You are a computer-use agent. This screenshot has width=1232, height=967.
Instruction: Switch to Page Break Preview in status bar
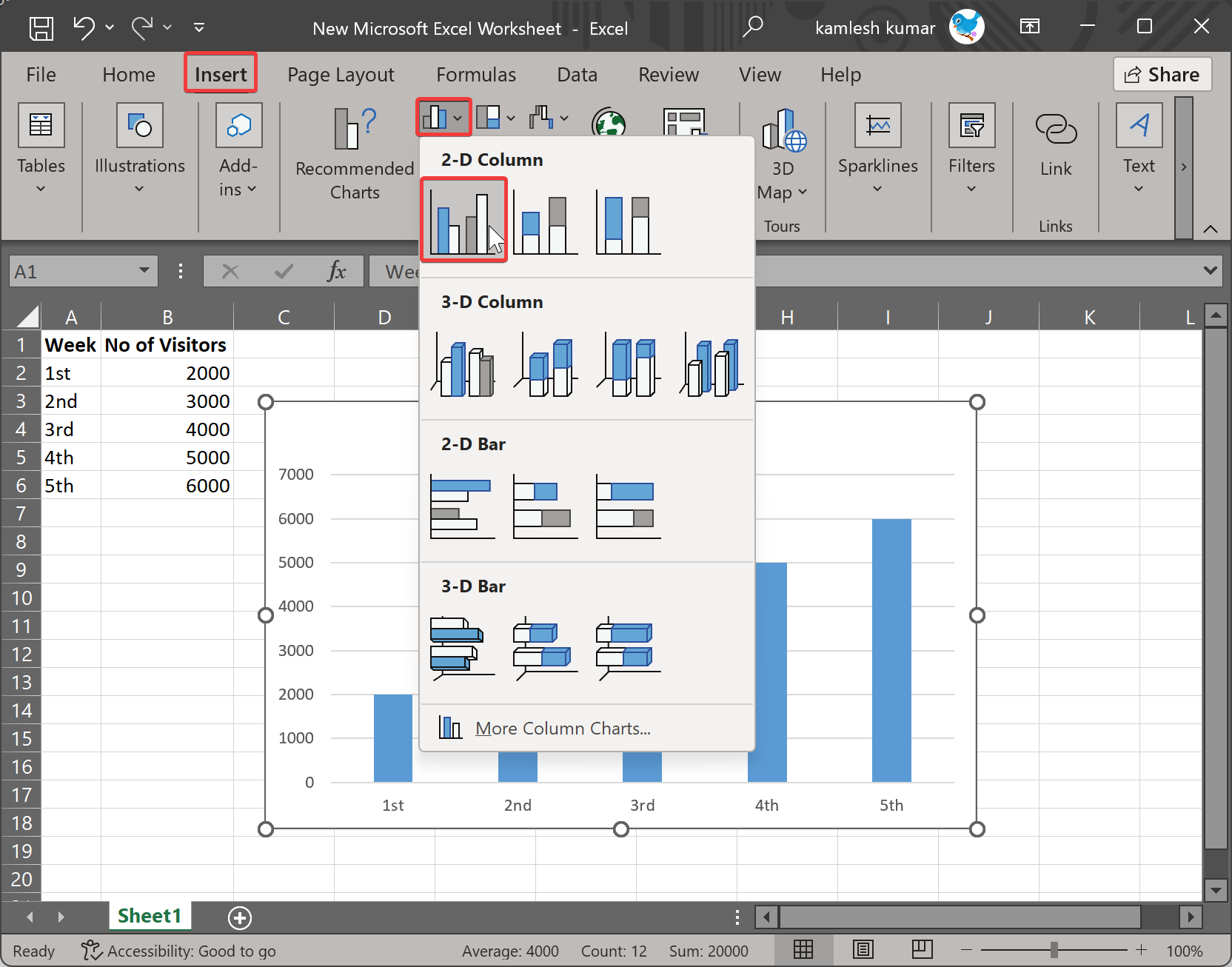tap(923, 949)
